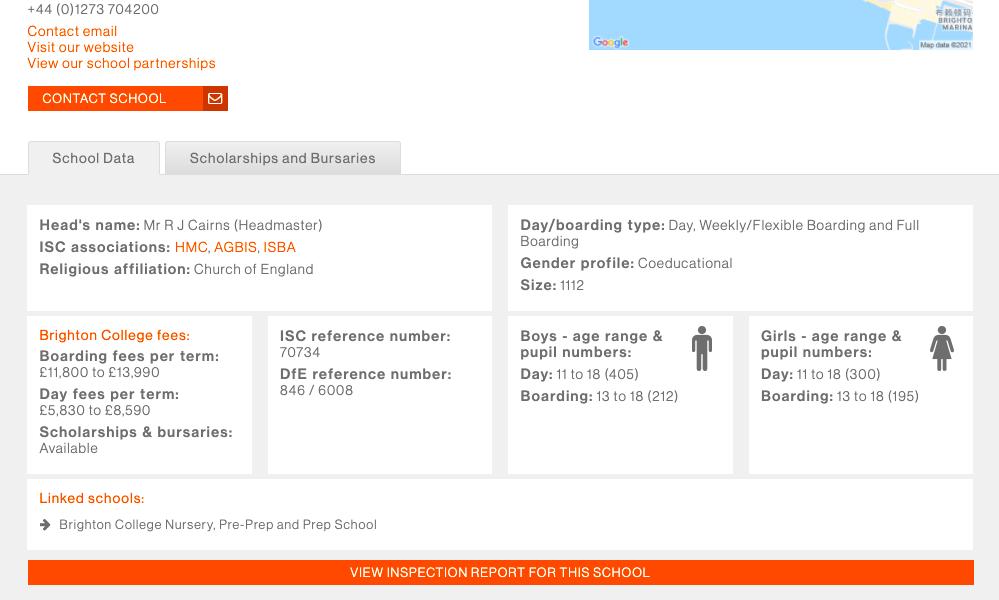Click the Google logo on the map
This screenshot has width=999, height=600.
610,42
